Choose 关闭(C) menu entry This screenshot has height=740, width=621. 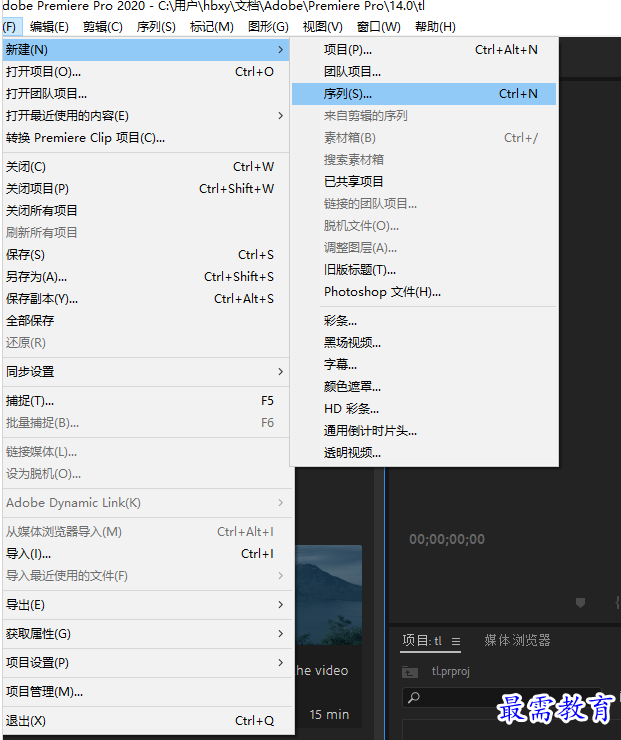coord(146,167)
